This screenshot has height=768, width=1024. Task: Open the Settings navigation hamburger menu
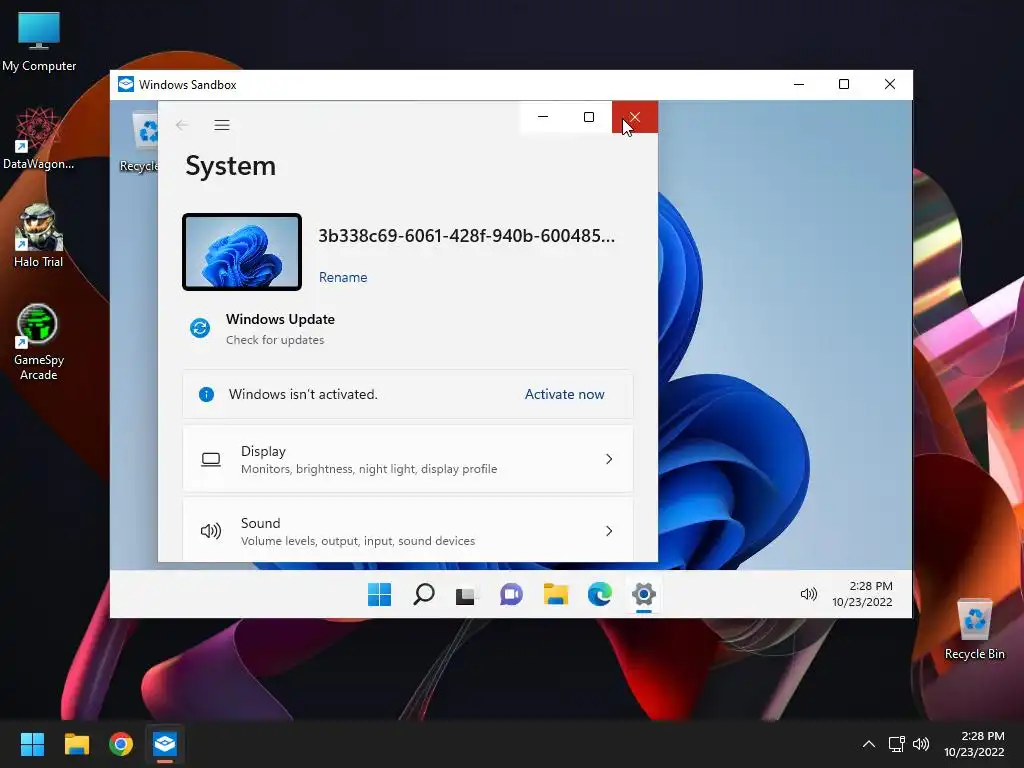tap(222, 125)
